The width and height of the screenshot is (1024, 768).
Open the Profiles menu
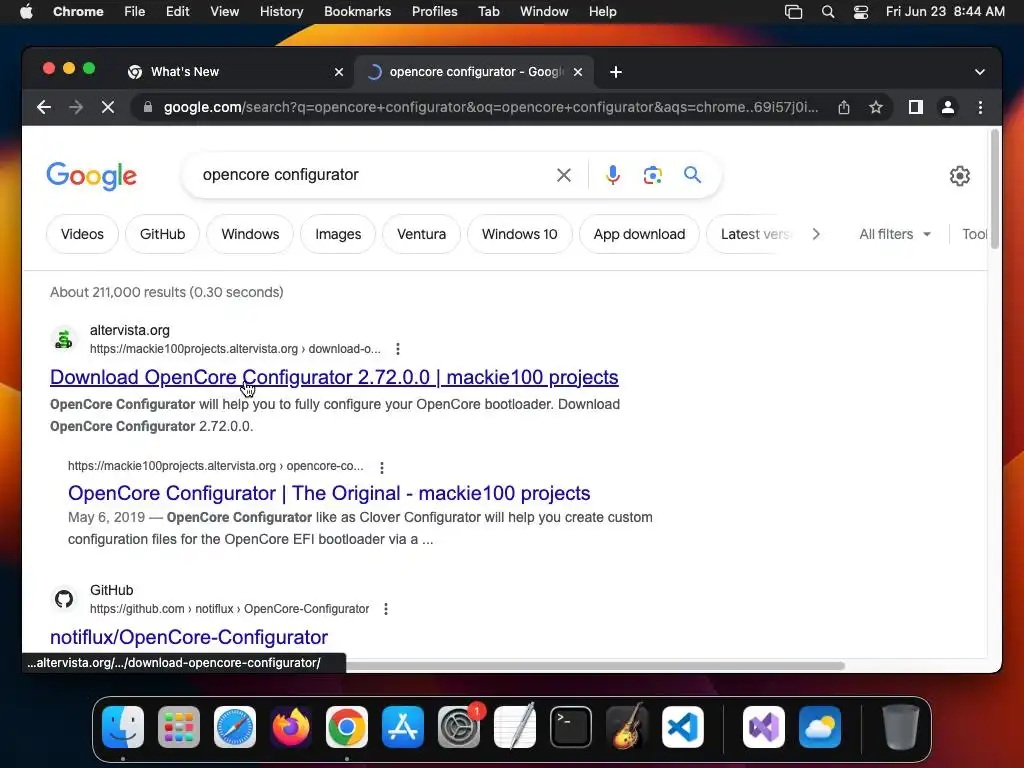(x=434, y=12)
